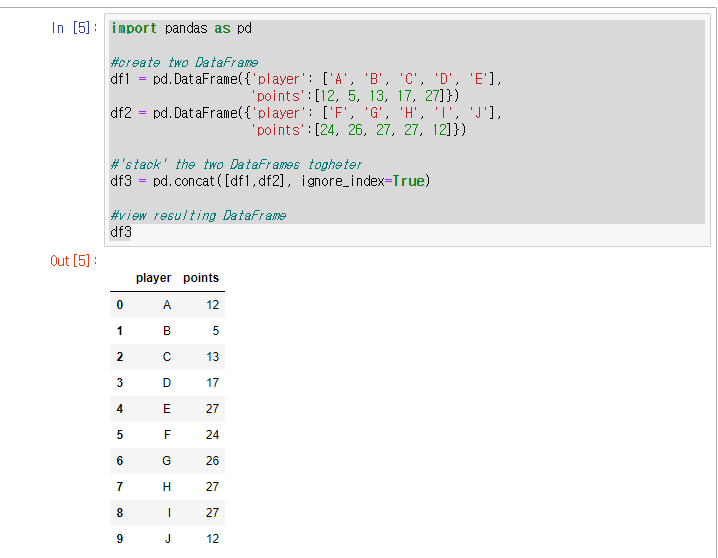
Task: Click player cell 'C'
Action: click(x=167, y=357)
